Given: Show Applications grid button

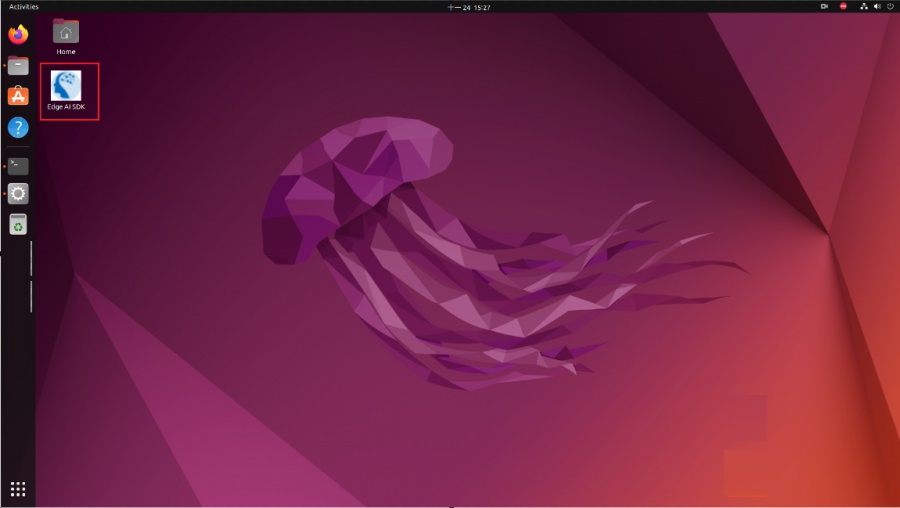Looking at the screenshot, I should 18,489.
